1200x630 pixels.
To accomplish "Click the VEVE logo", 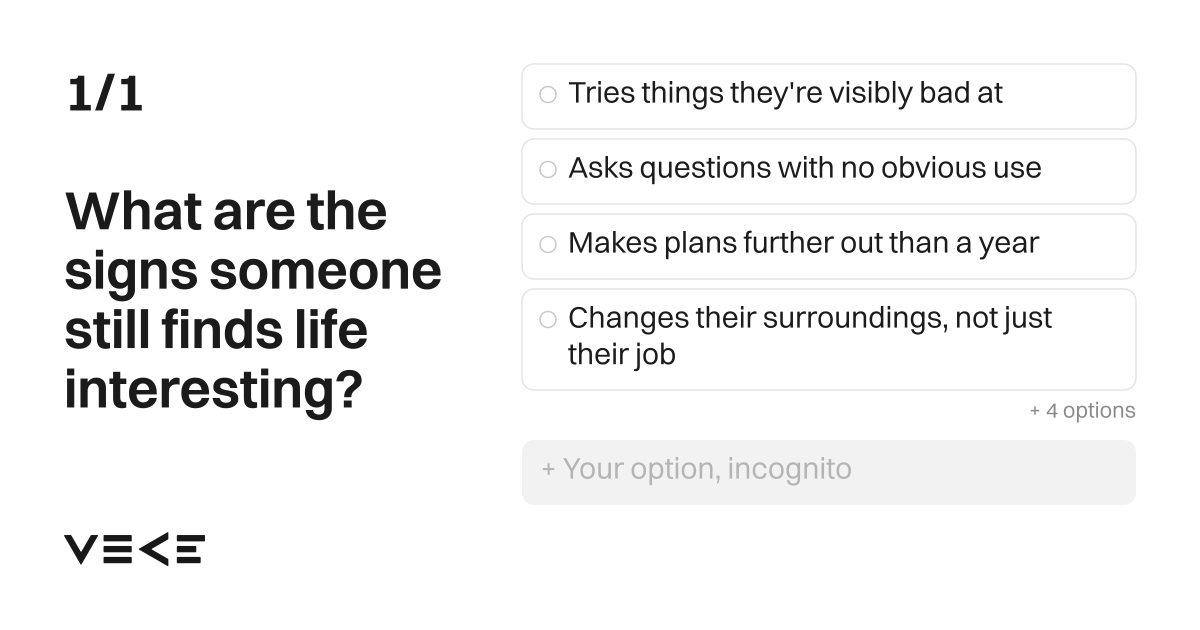I will click(x=135, y=549).
